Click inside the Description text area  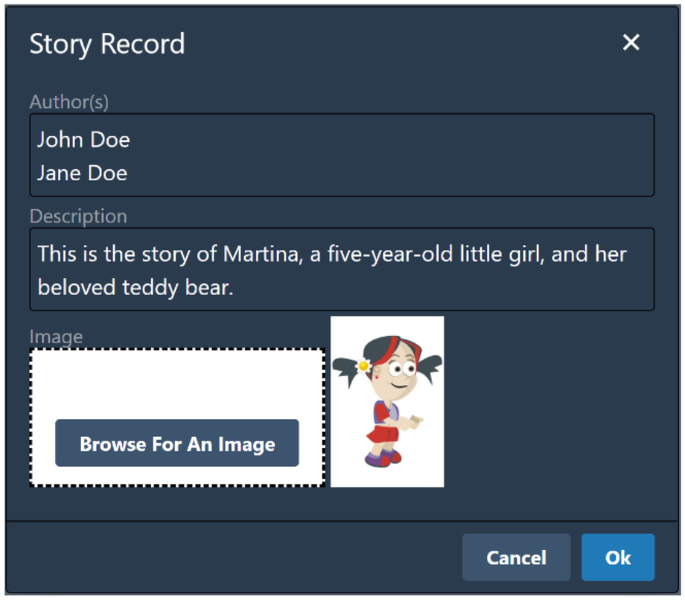(x=342, y=269)
